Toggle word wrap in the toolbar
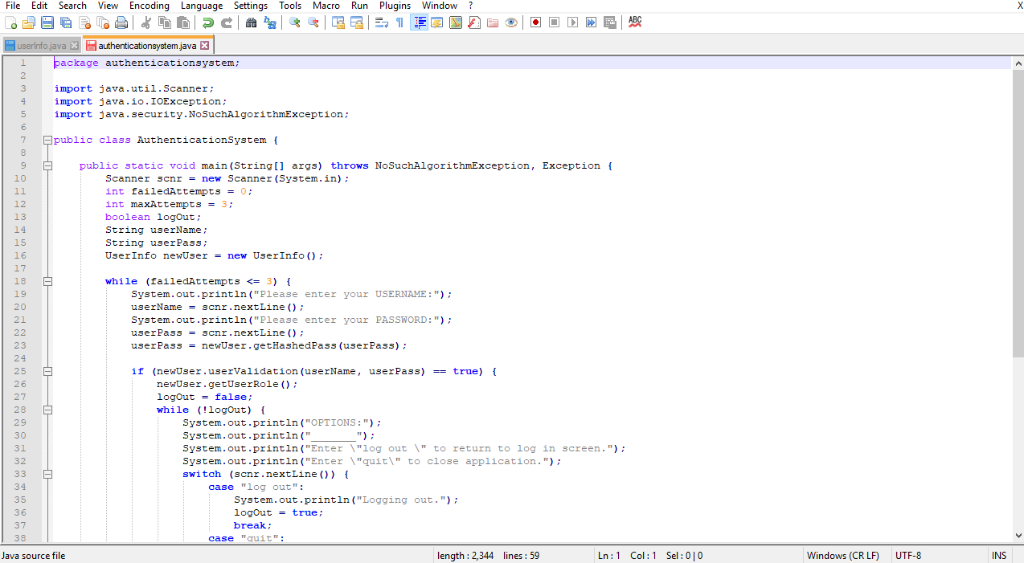The image size is (1024, 563). [381, 23]
